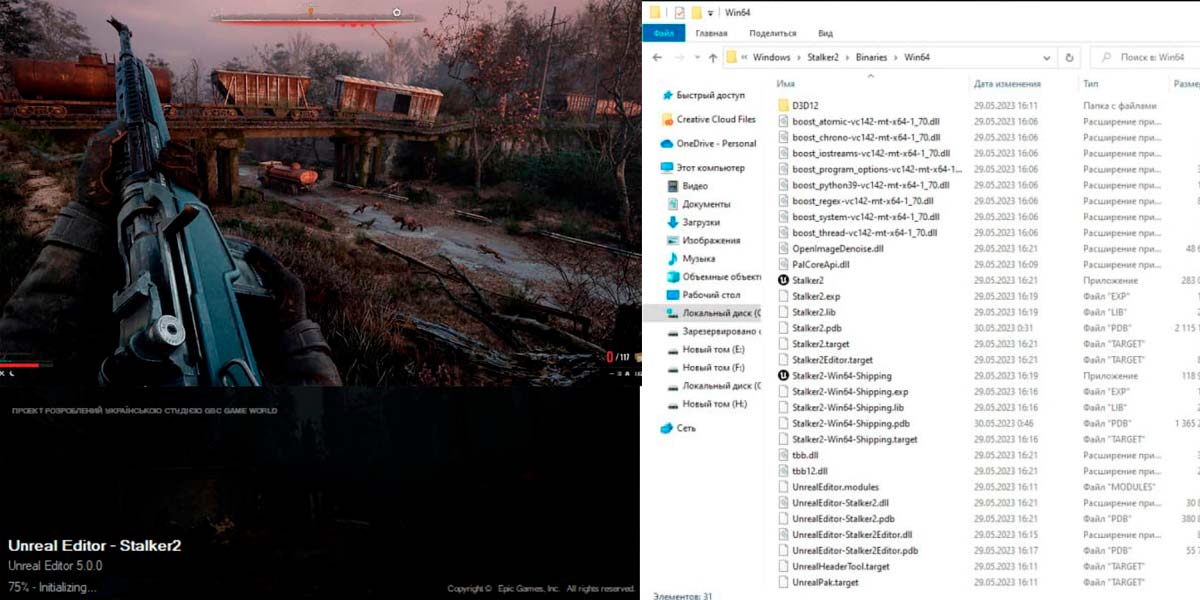1200x600 pixels.
Task: Select the Зарезервировано drive in the sidebar
Action: pyautogui.click(x=713, y=331)
